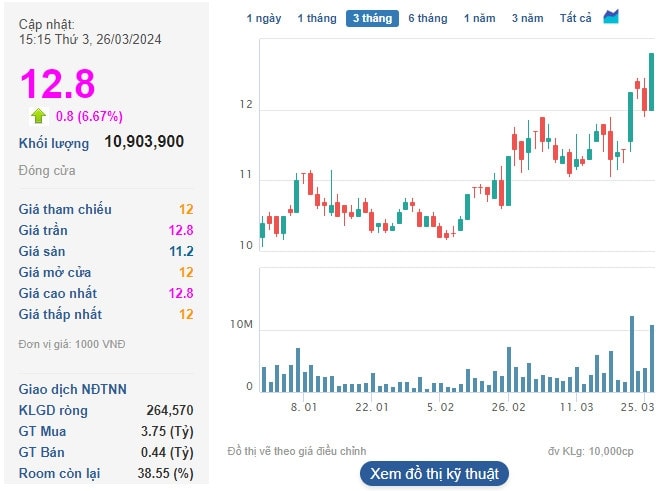Click the 26.02 date axis marker
The height and width of the screenshot is (491, 671).
click(508, 407)
